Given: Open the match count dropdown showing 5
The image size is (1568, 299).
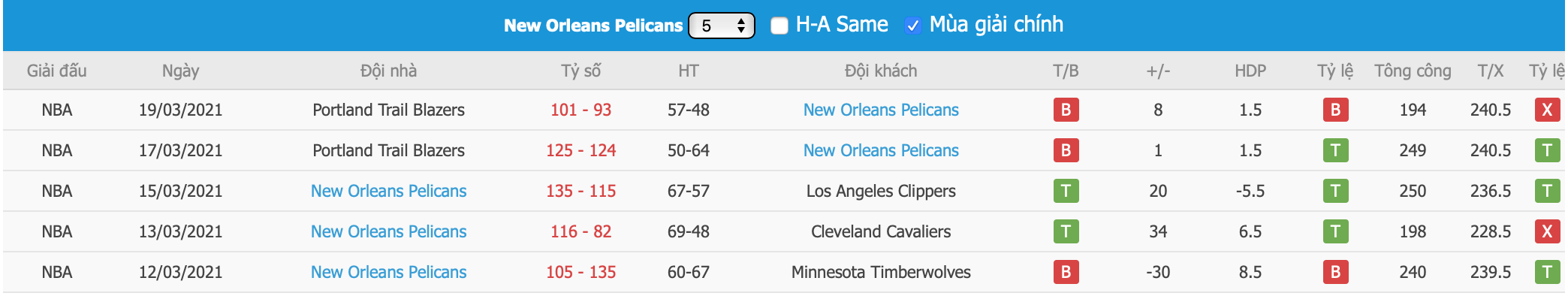Looking at the screenshot, I should pyautogui.click(x=722, y=26).
